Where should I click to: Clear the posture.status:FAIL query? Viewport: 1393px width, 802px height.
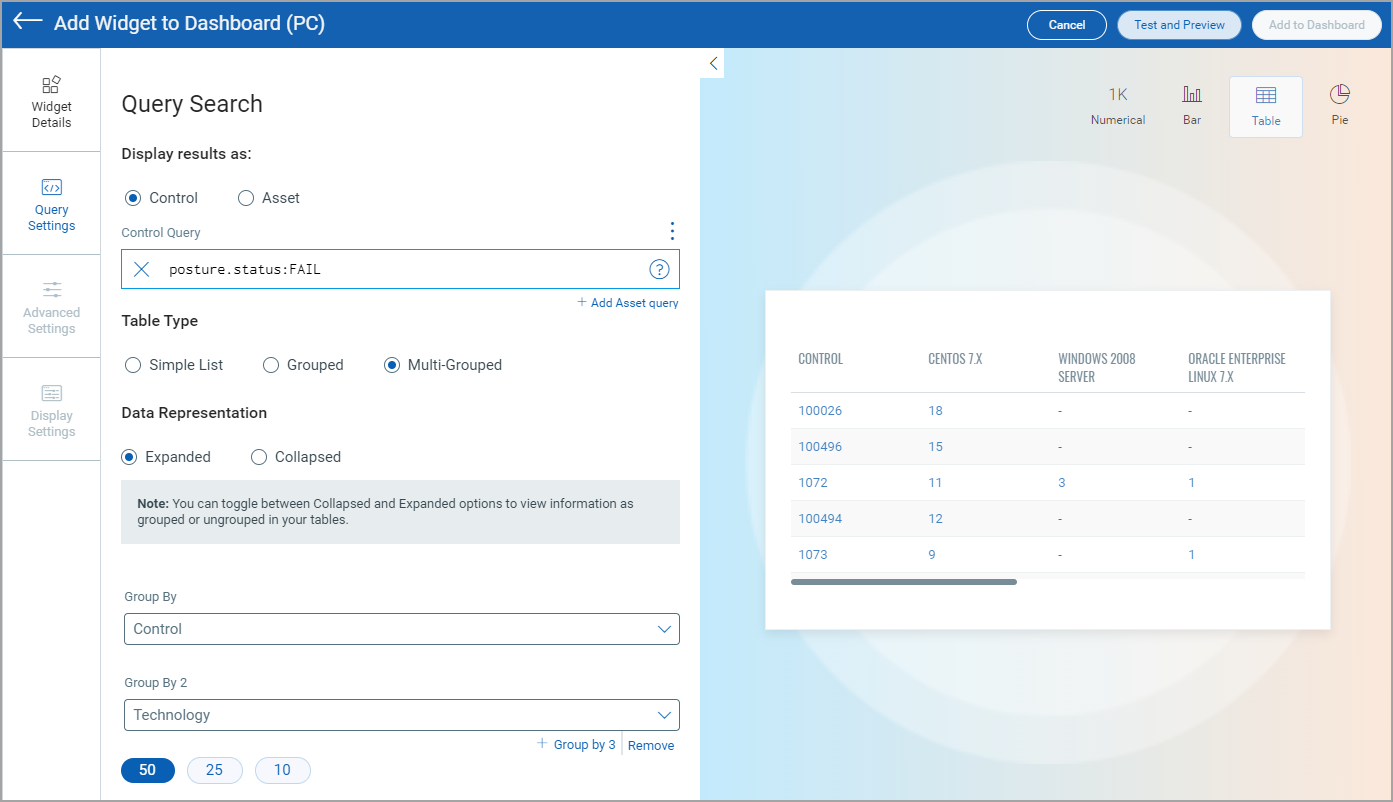point(140,268)
